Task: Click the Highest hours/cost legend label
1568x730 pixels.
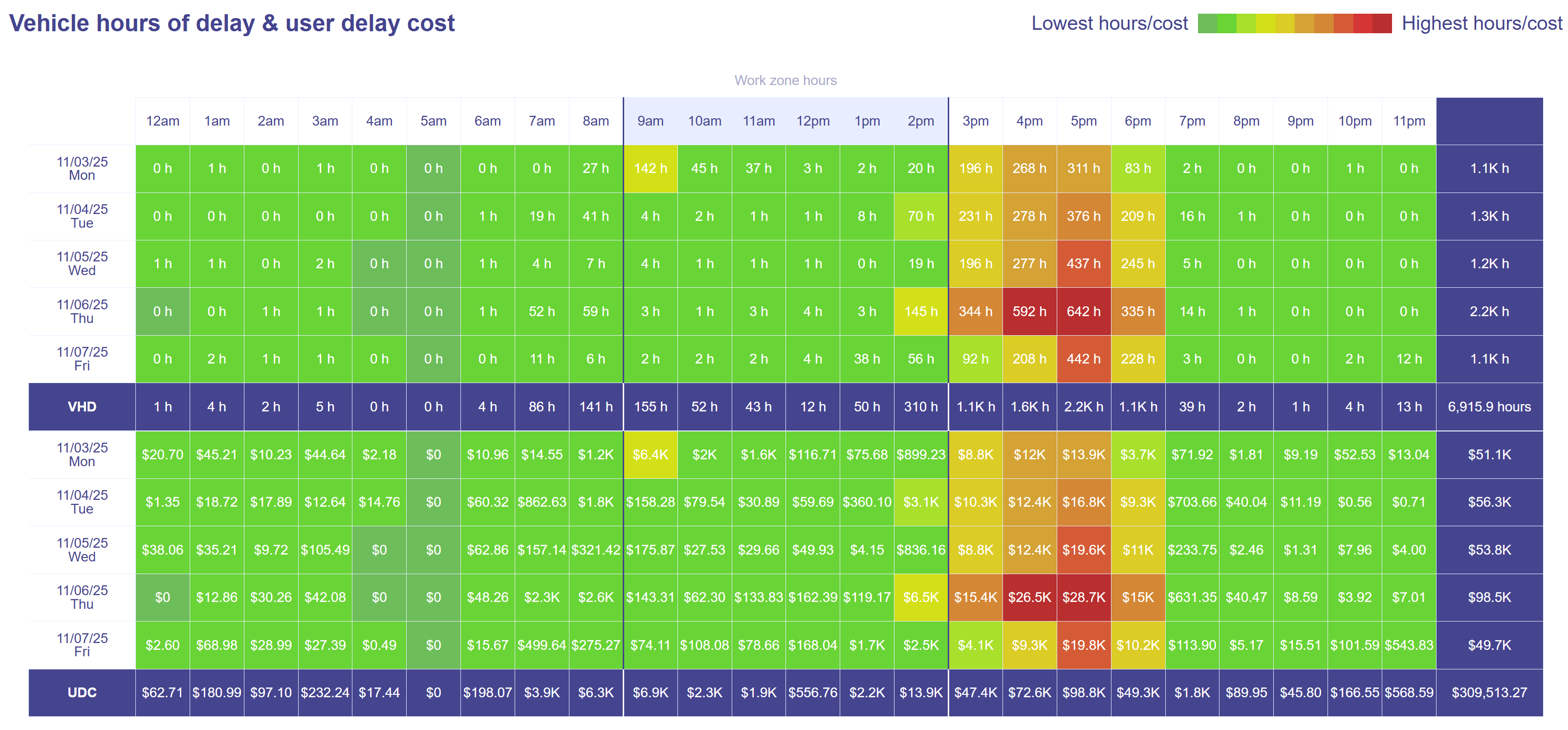Action: tap(1481, 23)
